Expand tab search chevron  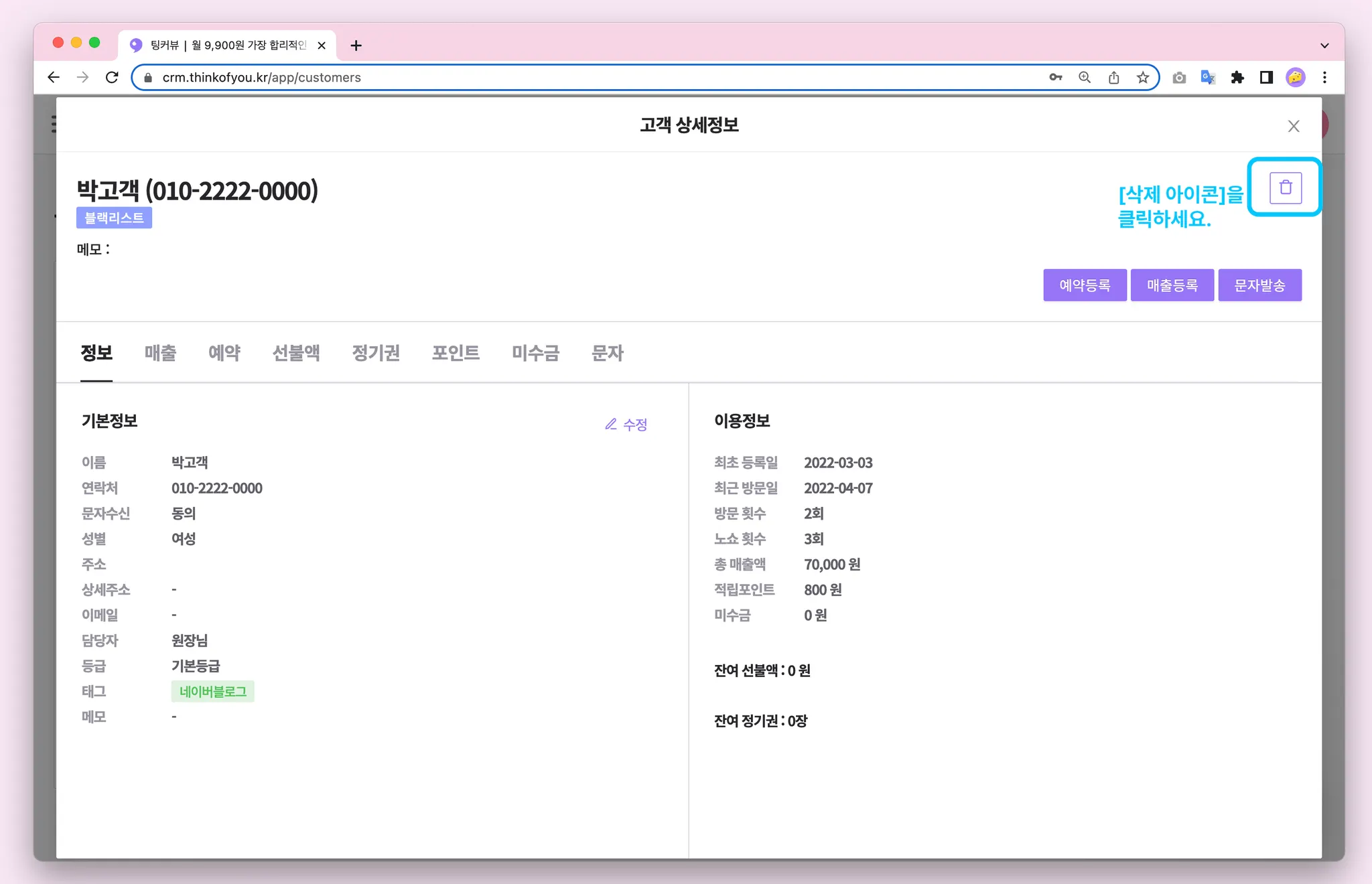click(x=1324, y=46)
